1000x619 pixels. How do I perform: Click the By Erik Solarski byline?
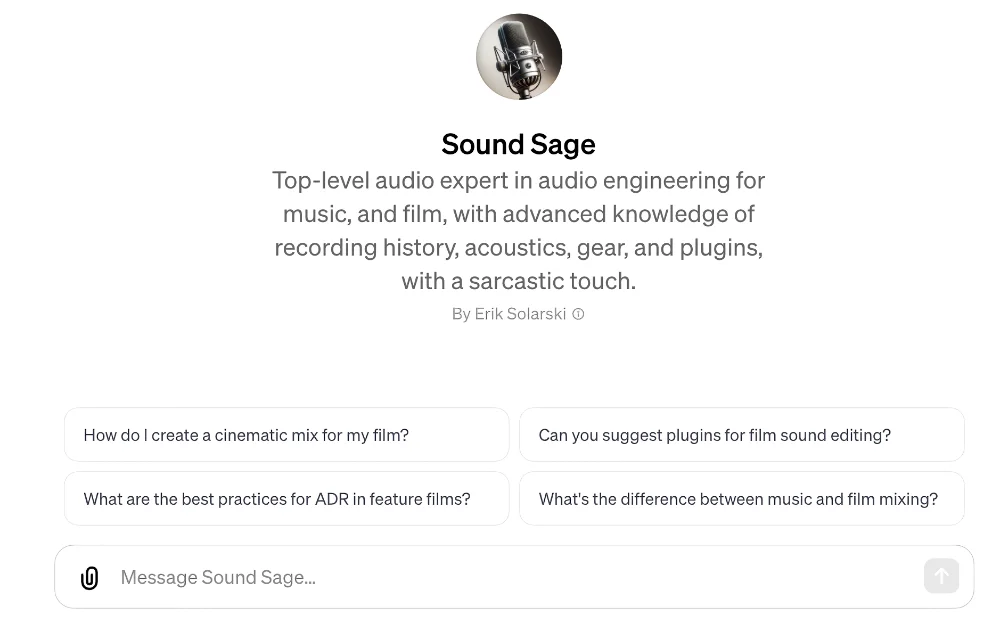pos(509,313)
